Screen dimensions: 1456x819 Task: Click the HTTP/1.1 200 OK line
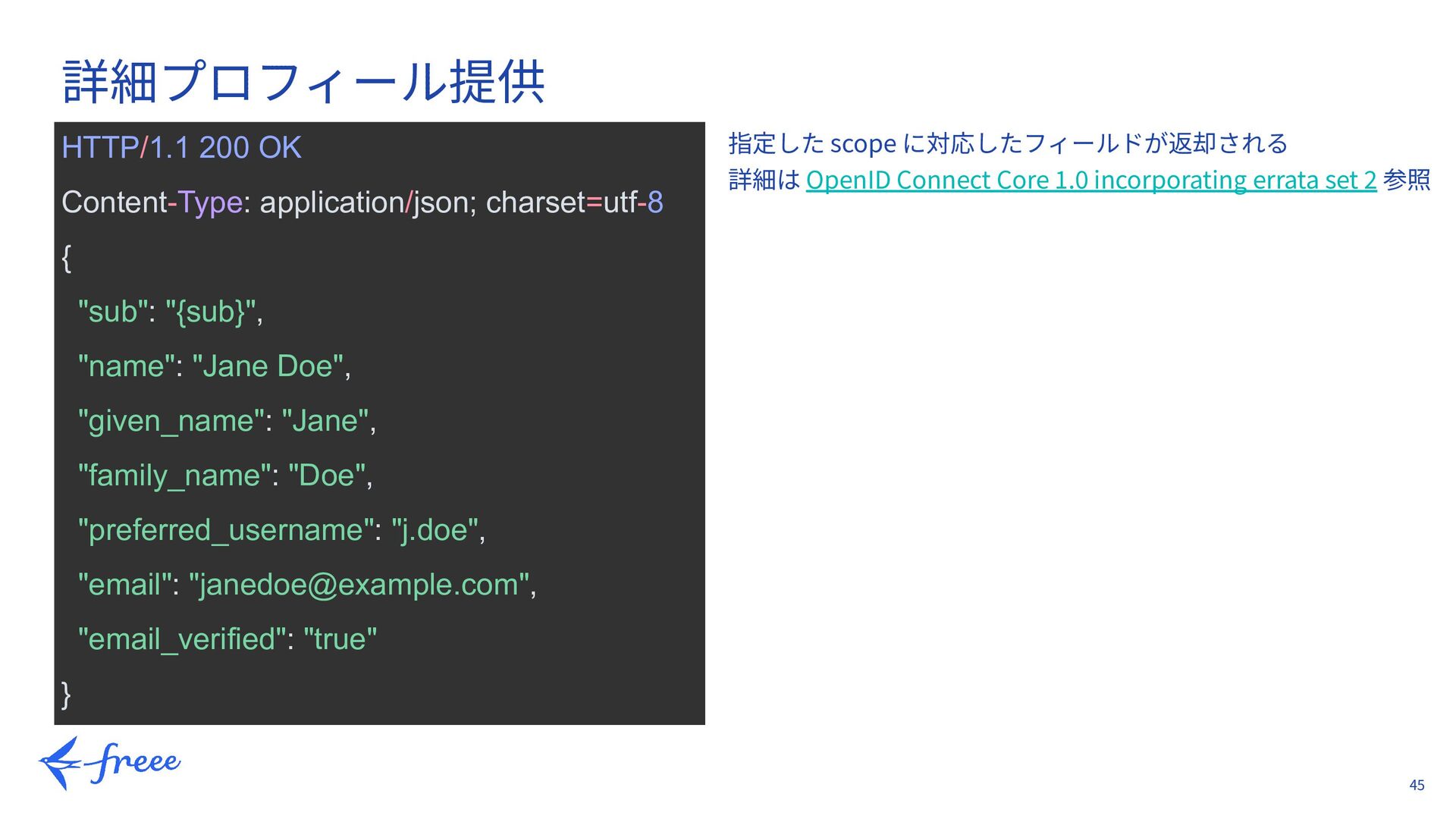(x=181, y=148)
